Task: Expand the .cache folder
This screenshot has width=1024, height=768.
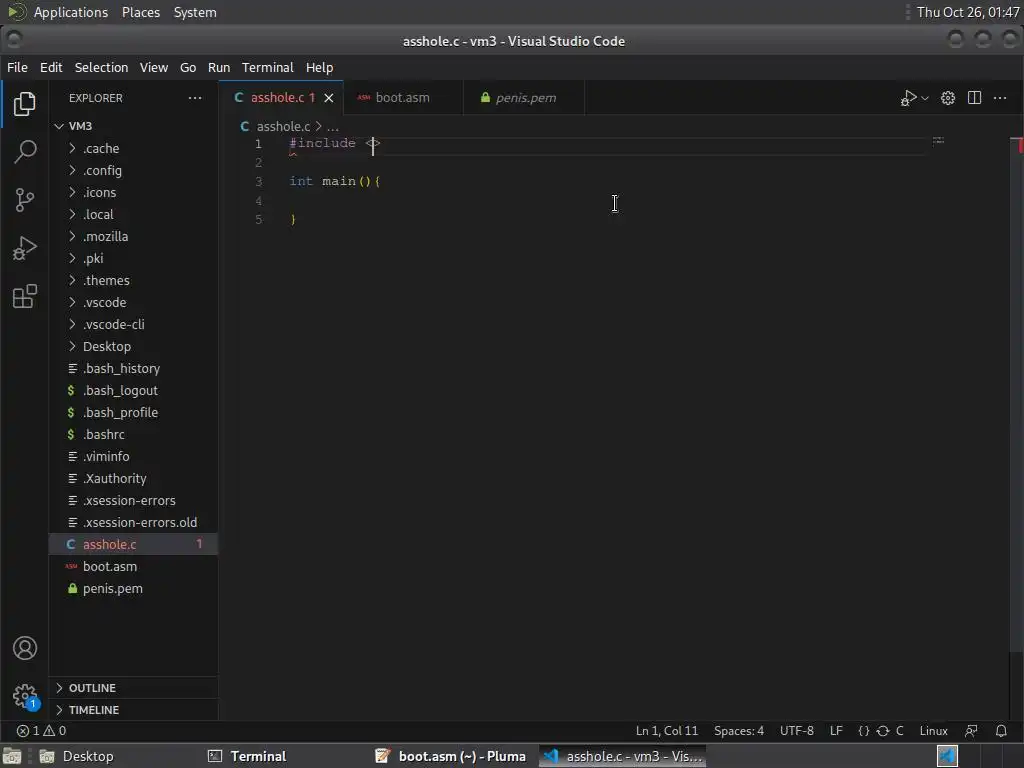Action: (x=133, y=148)
